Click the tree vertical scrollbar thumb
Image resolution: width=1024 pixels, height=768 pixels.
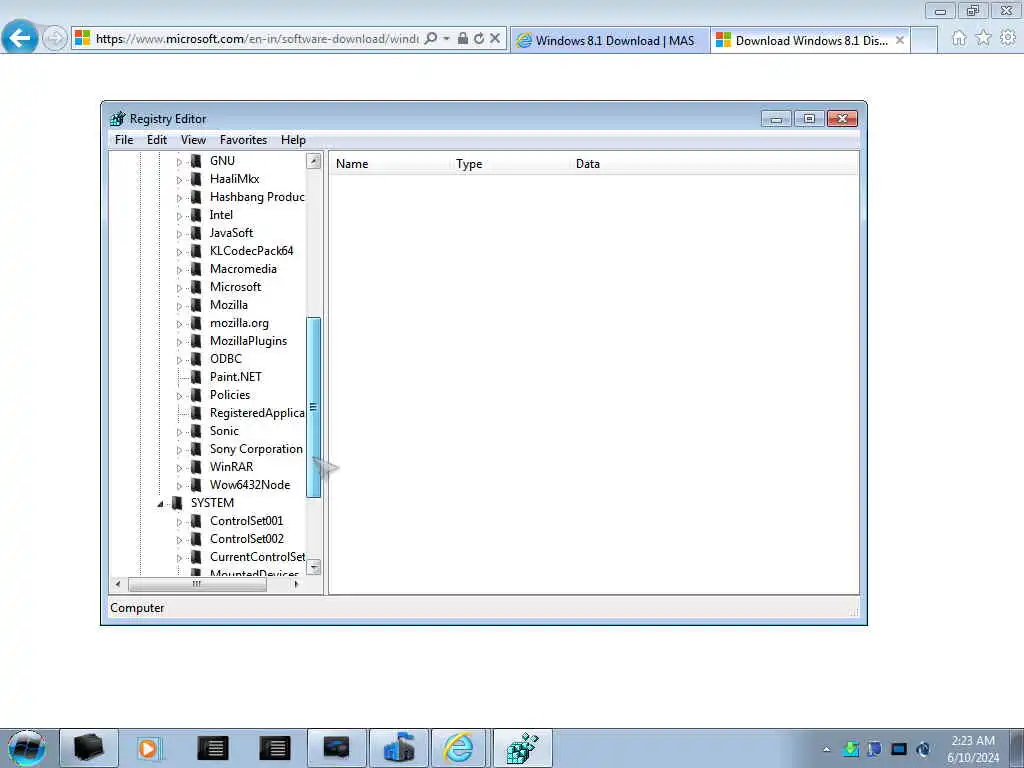(313, 407)
